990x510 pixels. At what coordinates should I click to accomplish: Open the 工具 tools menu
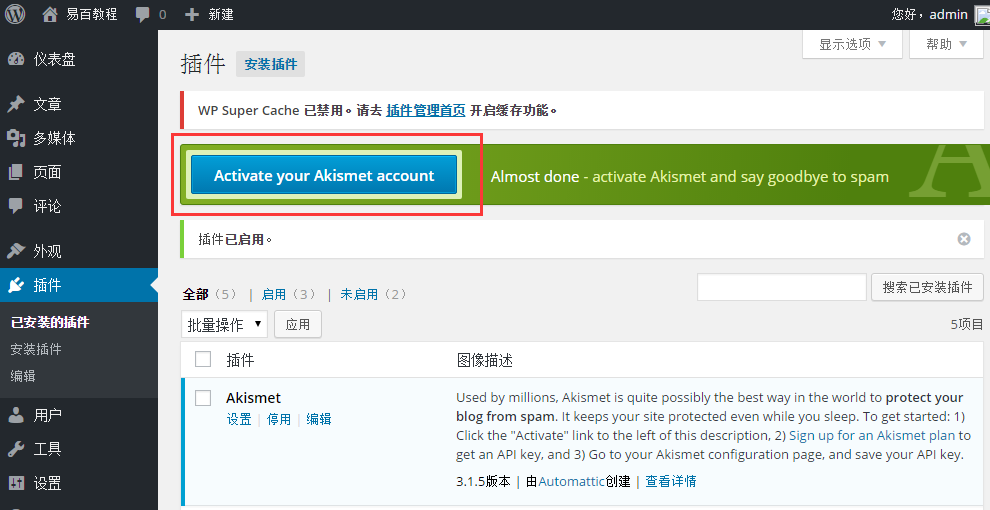tap(79, 449)
